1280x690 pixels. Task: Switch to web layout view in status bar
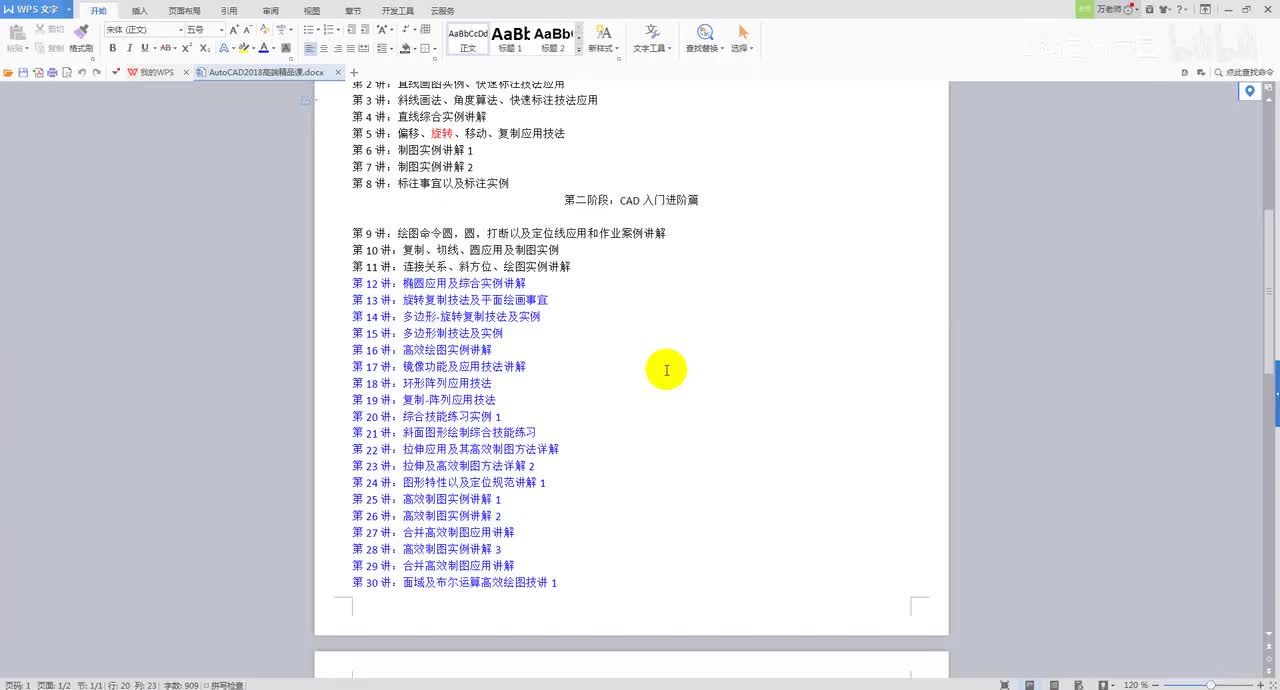(1078, 685)
